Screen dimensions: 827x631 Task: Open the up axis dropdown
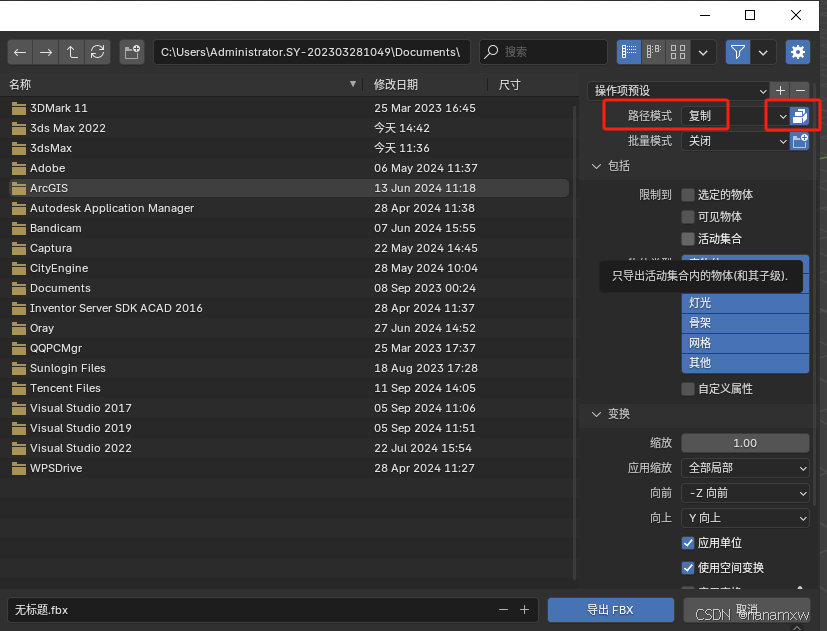(745, 518)
